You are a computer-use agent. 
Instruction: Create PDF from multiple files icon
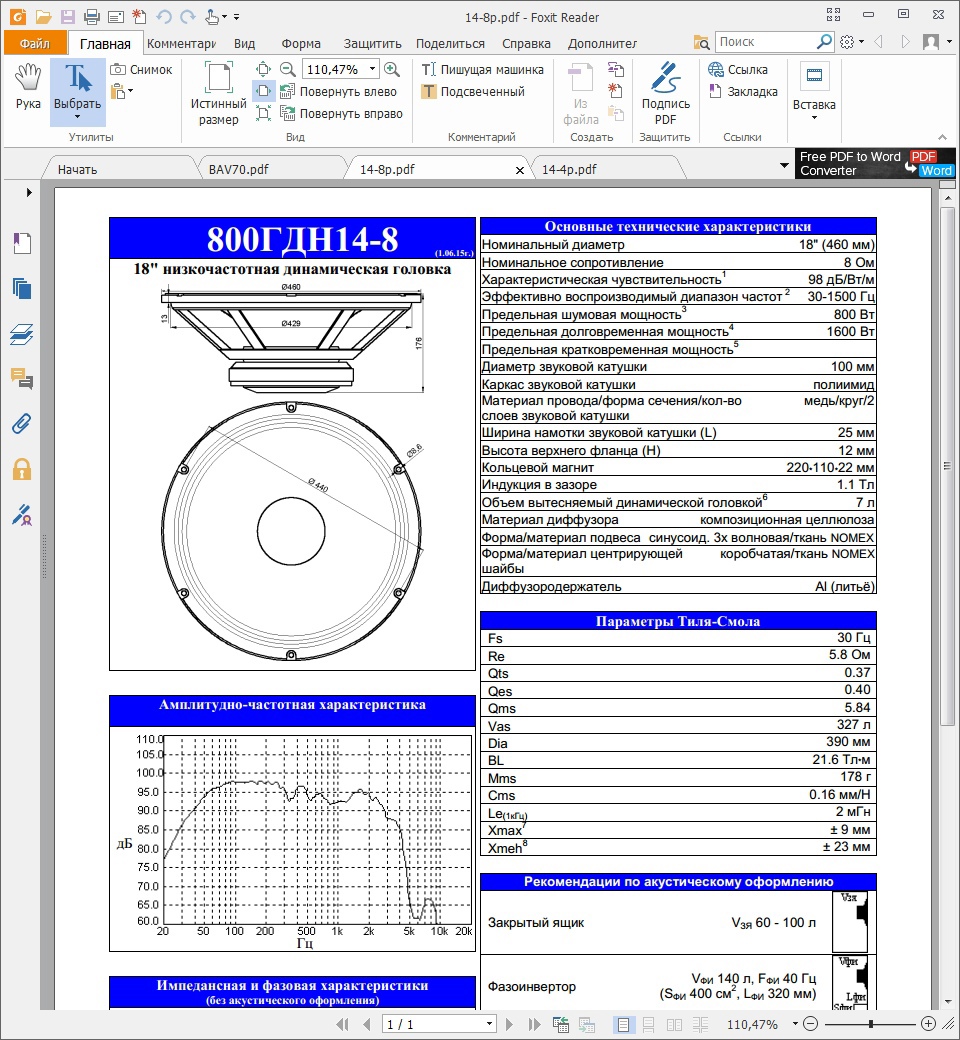(x=616, y=69)
